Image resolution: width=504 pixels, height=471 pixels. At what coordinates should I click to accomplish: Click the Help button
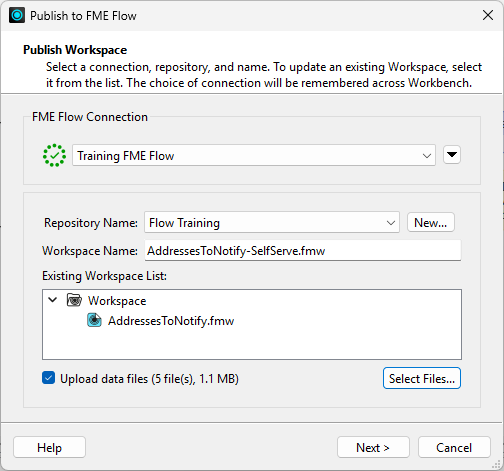(49, 447)
